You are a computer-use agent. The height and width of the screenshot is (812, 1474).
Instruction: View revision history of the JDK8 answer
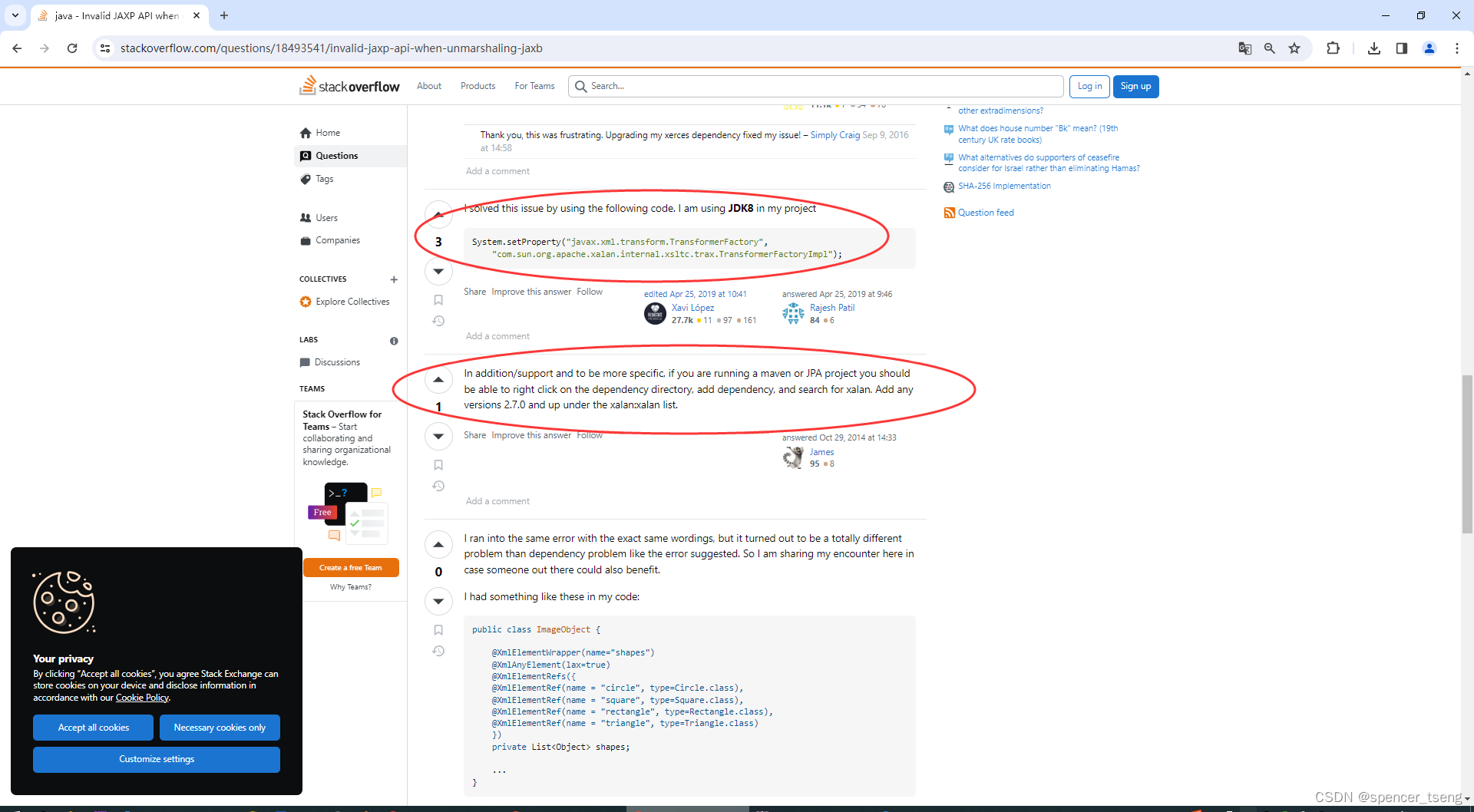click(438, 321)
